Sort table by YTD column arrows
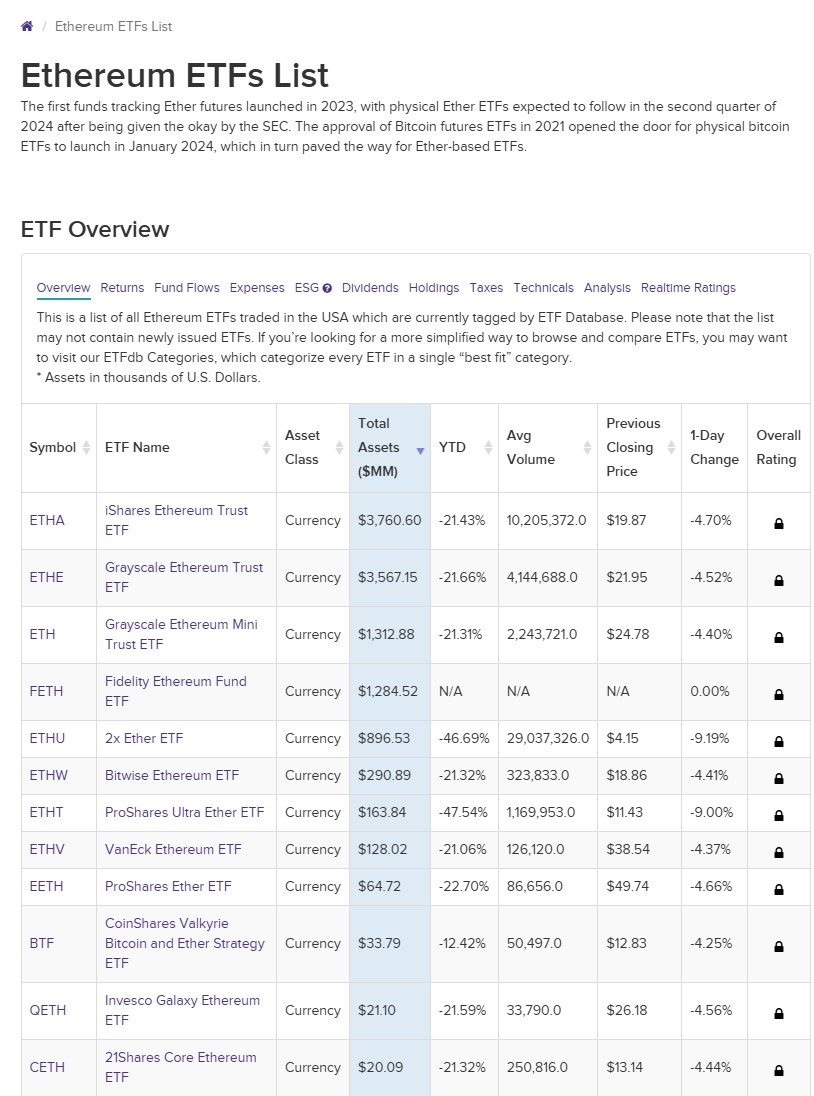Viewport: 814px width, 1096px height. click(487, 448)
